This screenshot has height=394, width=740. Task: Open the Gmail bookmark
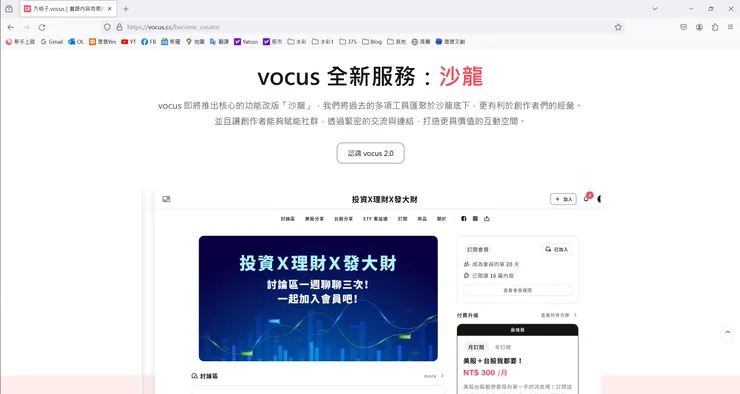[52, 42]
